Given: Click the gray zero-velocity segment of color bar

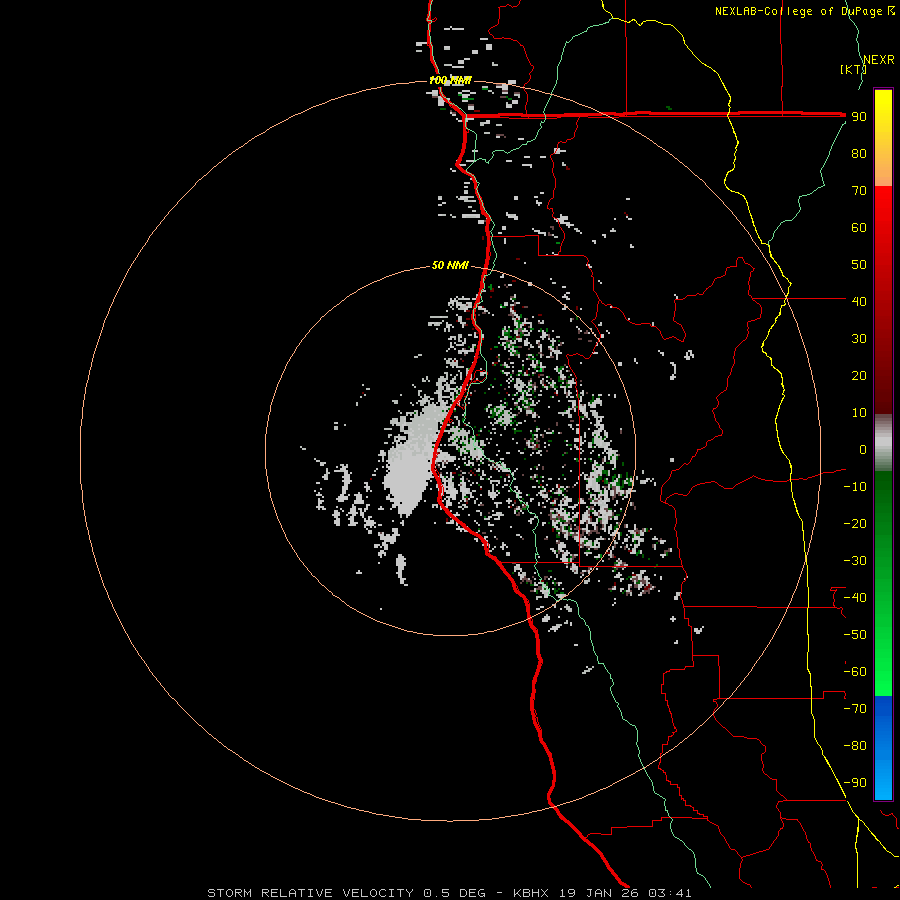Looking at the screenshot, I should (x=883, y=443).
